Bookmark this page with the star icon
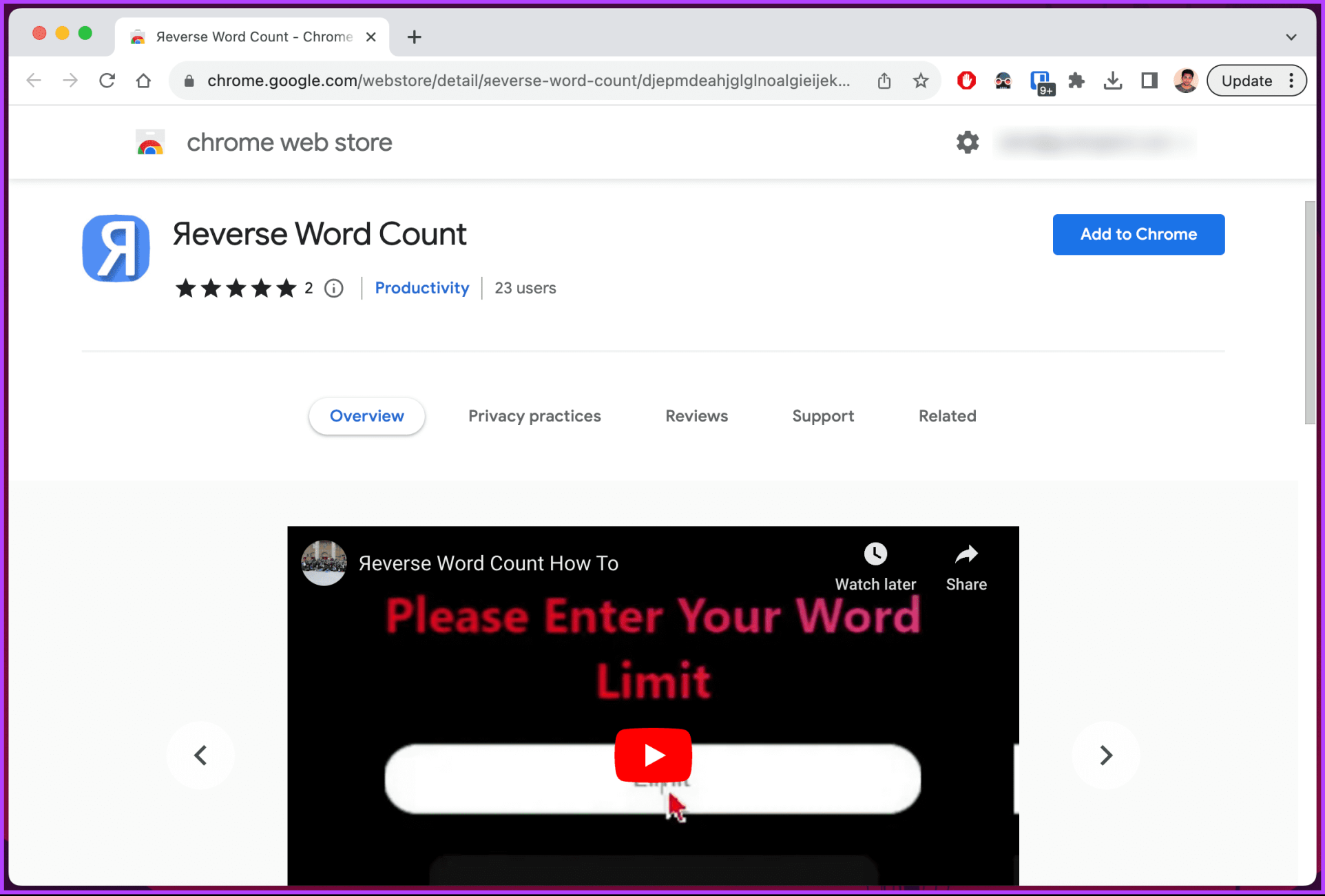 pos(921,81)
